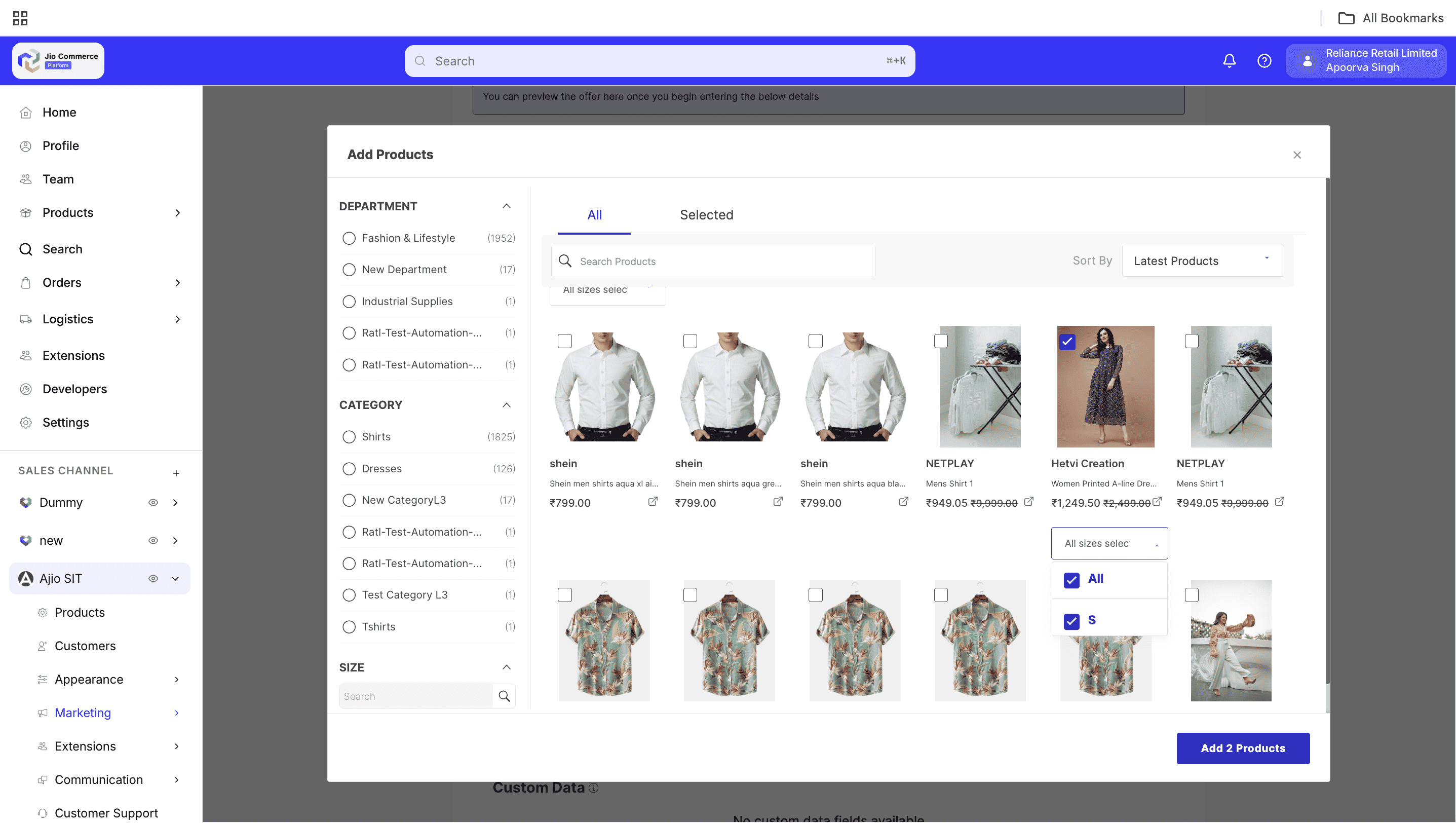Open the Sort By Latest Products dropdown
1456x823 pixels.
(x=1202, y=260)
